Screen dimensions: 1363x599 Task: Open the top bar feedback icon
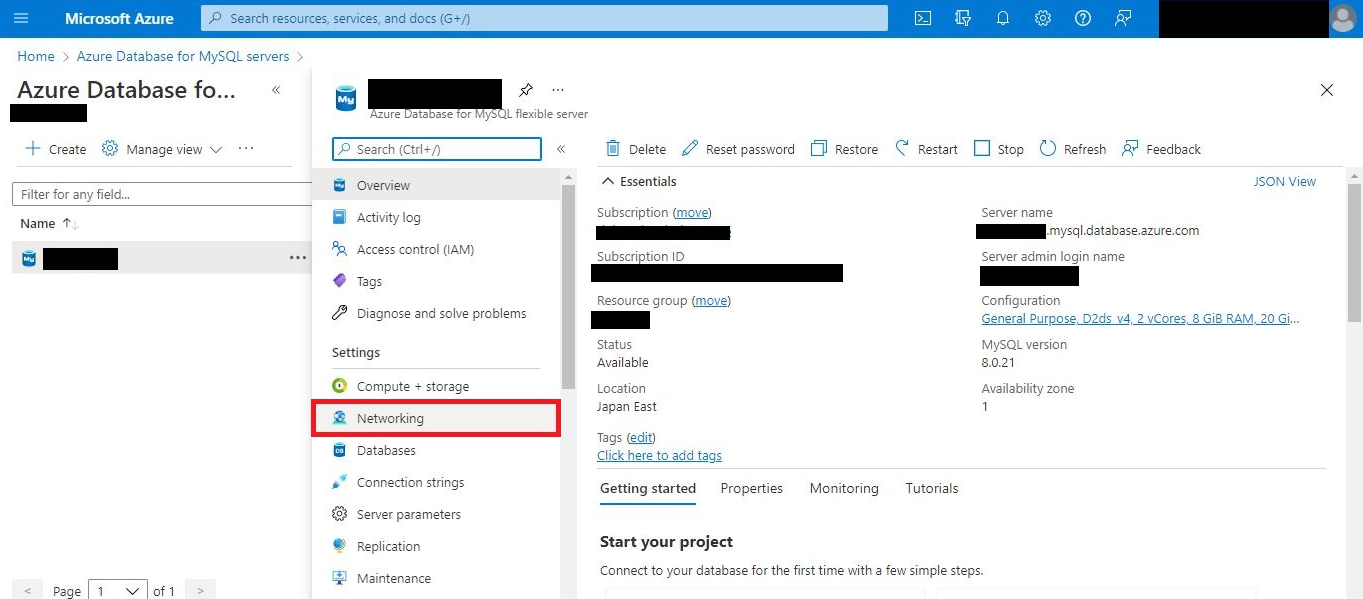point(1123,18)
